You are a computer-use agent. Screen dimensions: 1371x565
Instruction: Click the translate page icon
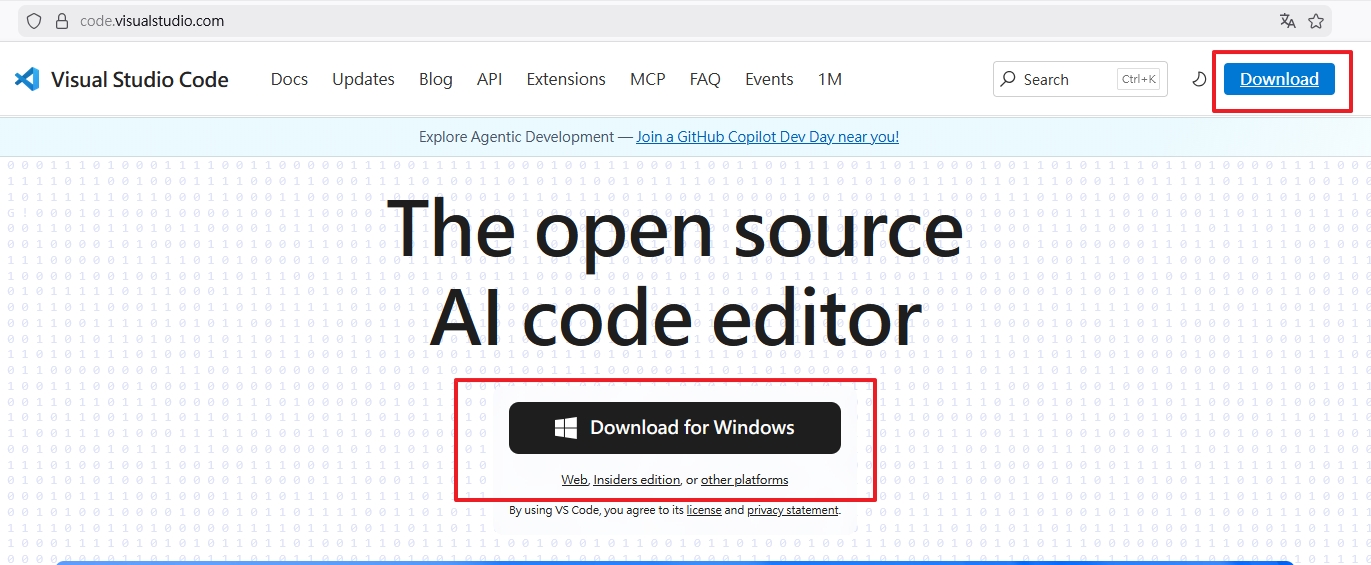[1288, 20]
